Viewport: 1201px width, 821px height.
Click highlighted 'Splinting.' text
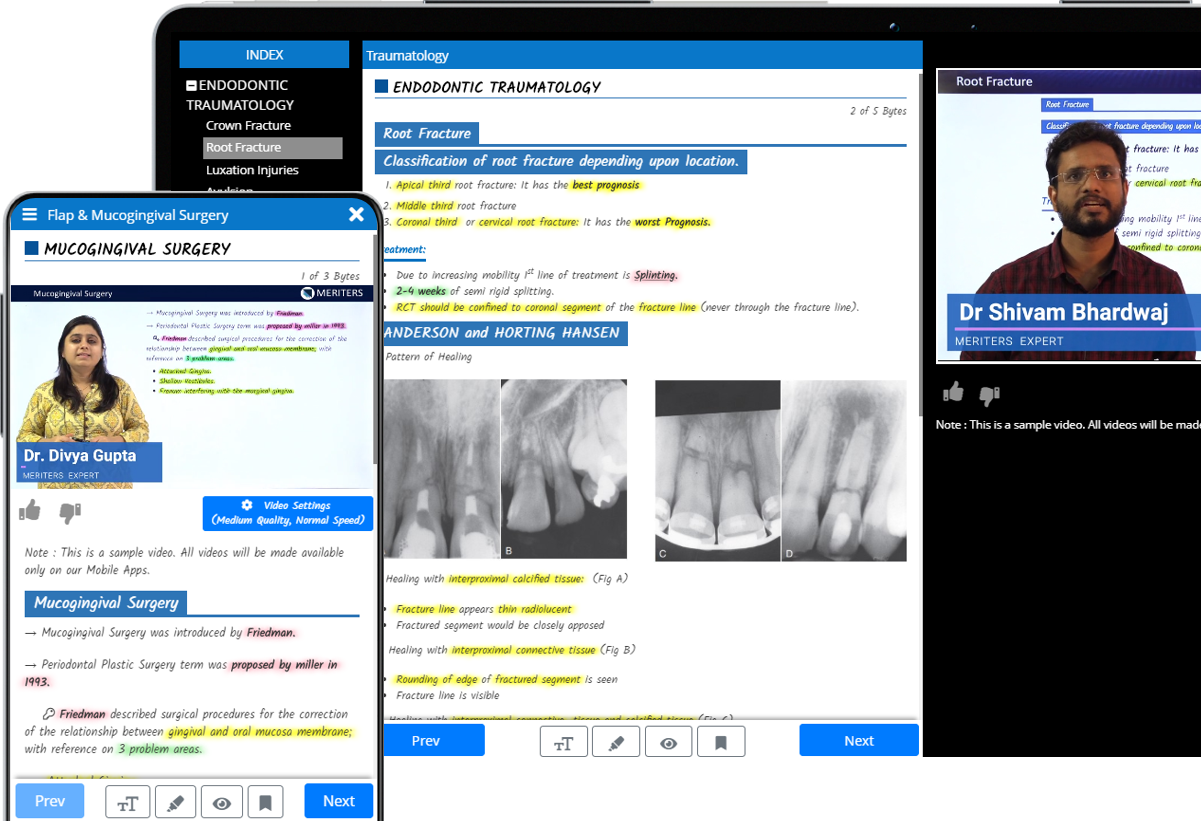656,275
